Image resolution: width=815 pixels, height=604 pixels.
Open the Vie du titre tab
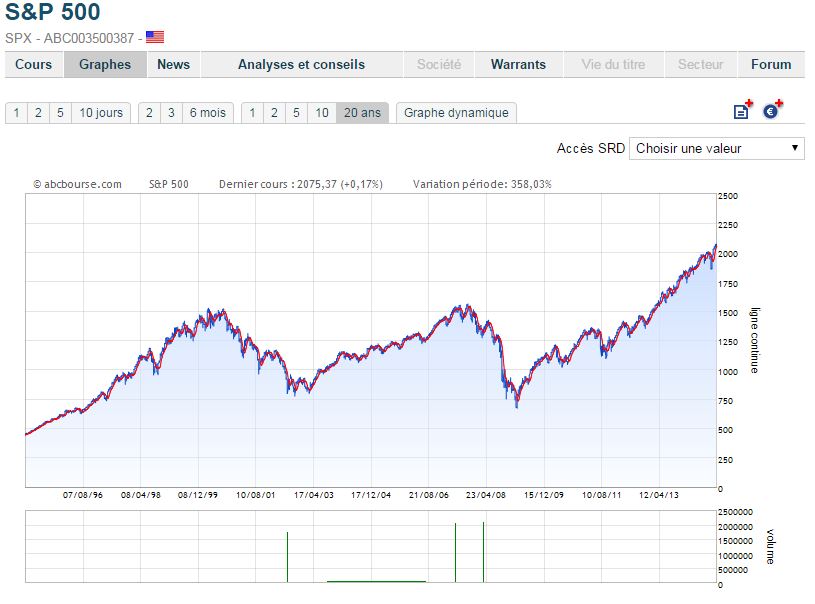[x=613, y=64]
